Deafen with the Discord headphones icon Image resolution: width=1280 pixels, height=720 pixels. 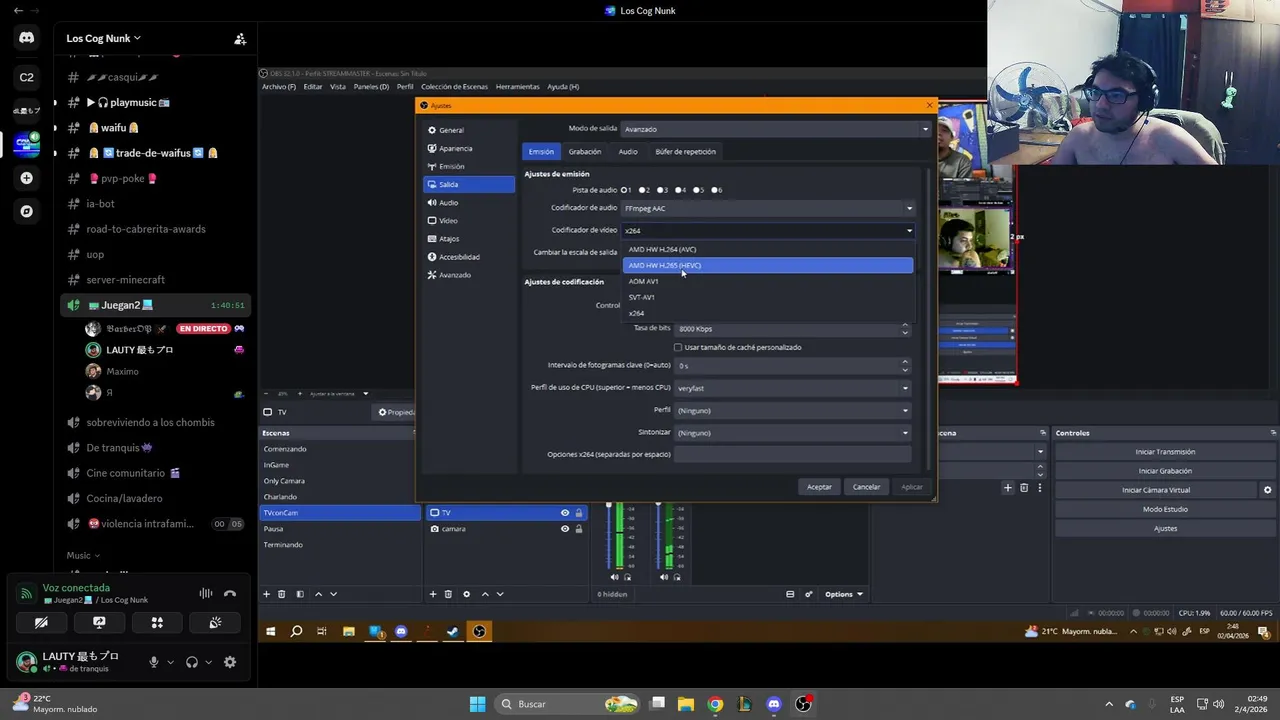pyautogui.click(x=192, y=662)
